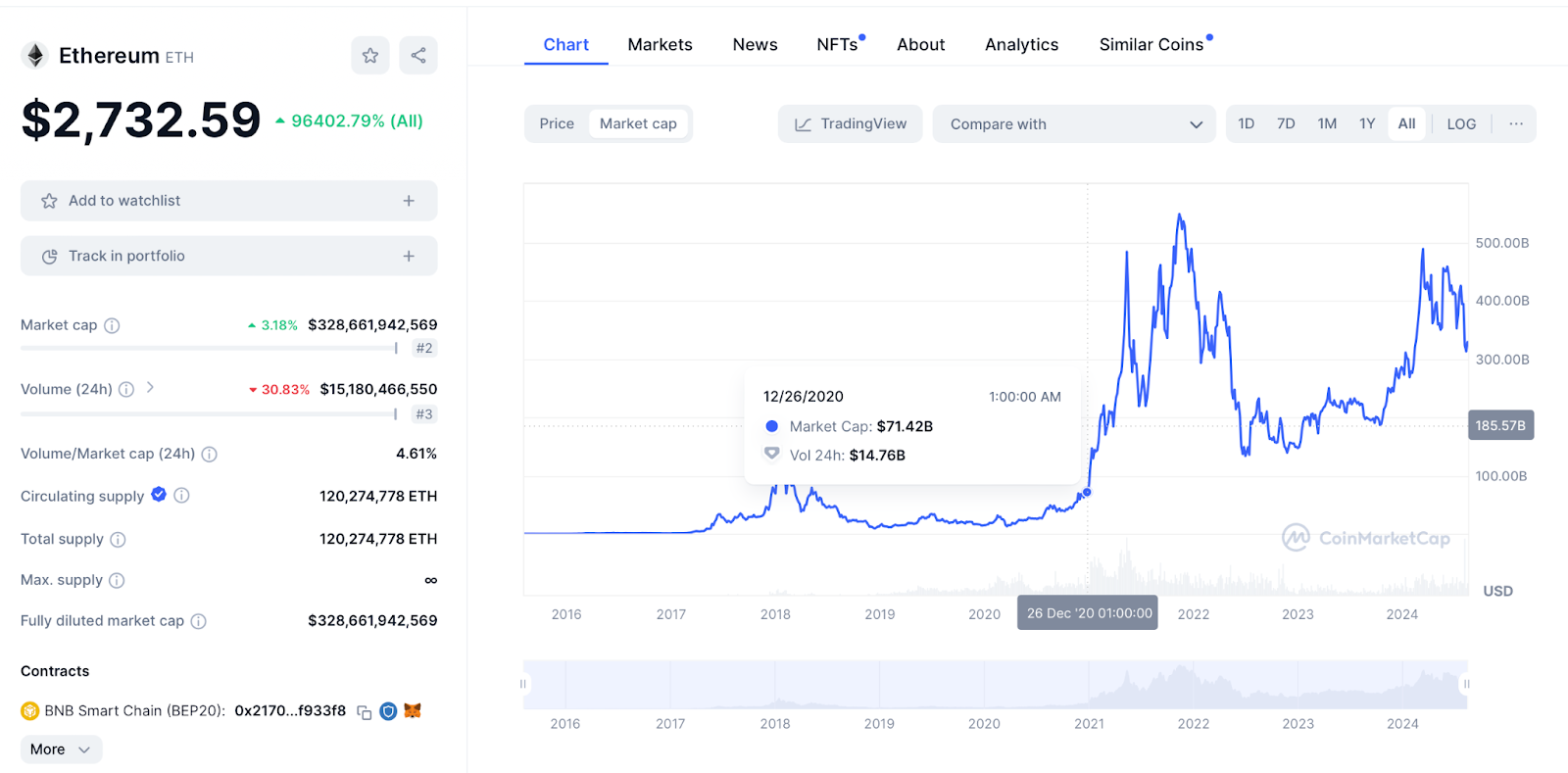Screen dimensions: 1568x773
Task: Click the plus icon on Track in portfolio
Action: (409, 256)
